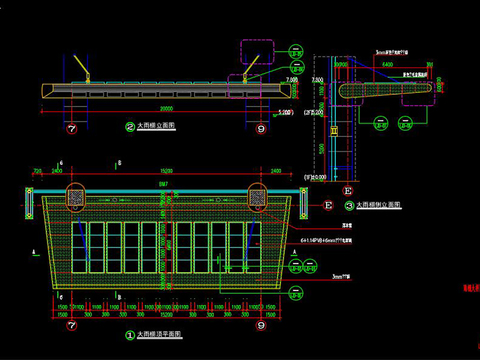This screenshot has width=480, height=360.
Task: Click grid bubble 9 below the roof plan
Action: 261,325
